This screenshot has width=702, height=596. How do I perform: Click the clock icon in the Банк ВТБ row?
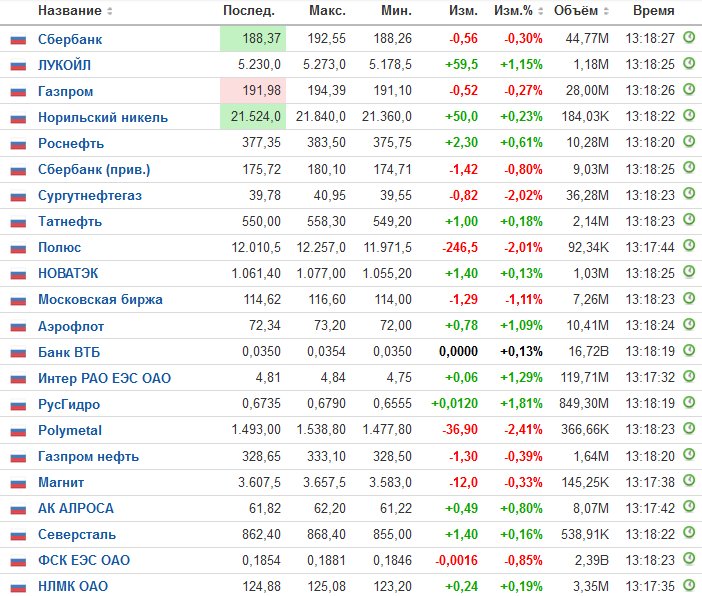point(689,350)
